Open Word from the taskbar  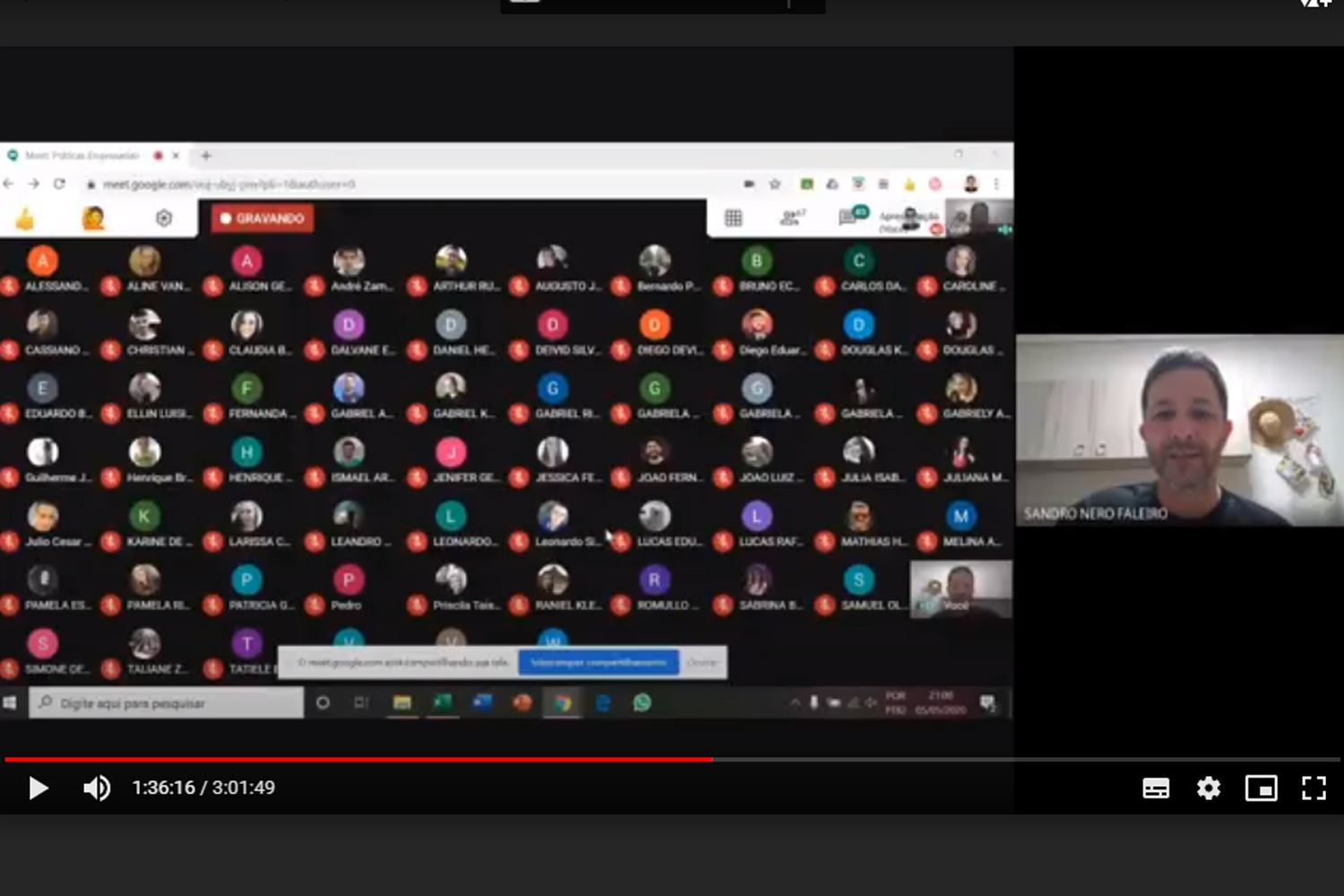pos(482,703)
